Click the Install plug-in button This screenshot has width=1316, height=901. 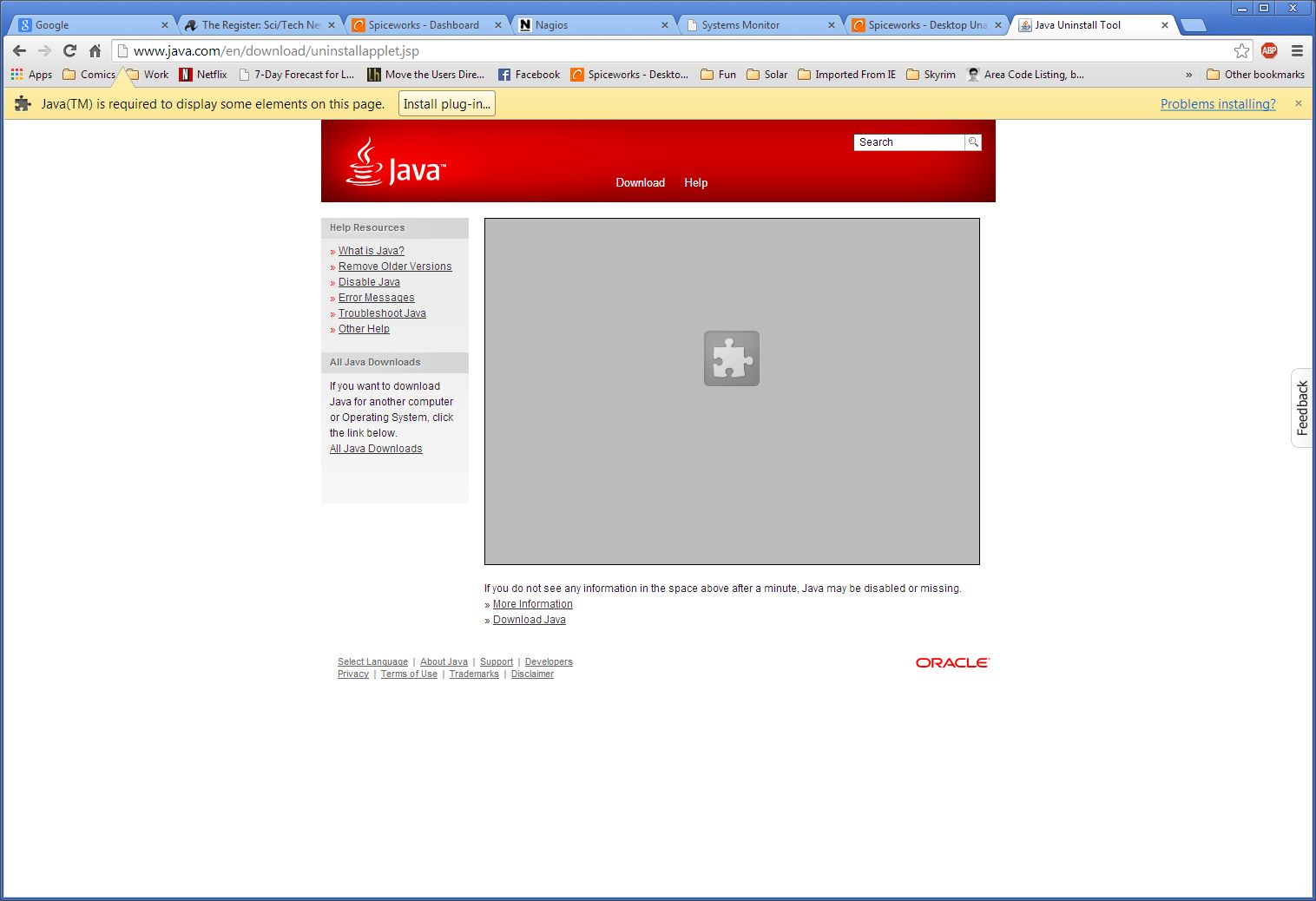(447, 104)
